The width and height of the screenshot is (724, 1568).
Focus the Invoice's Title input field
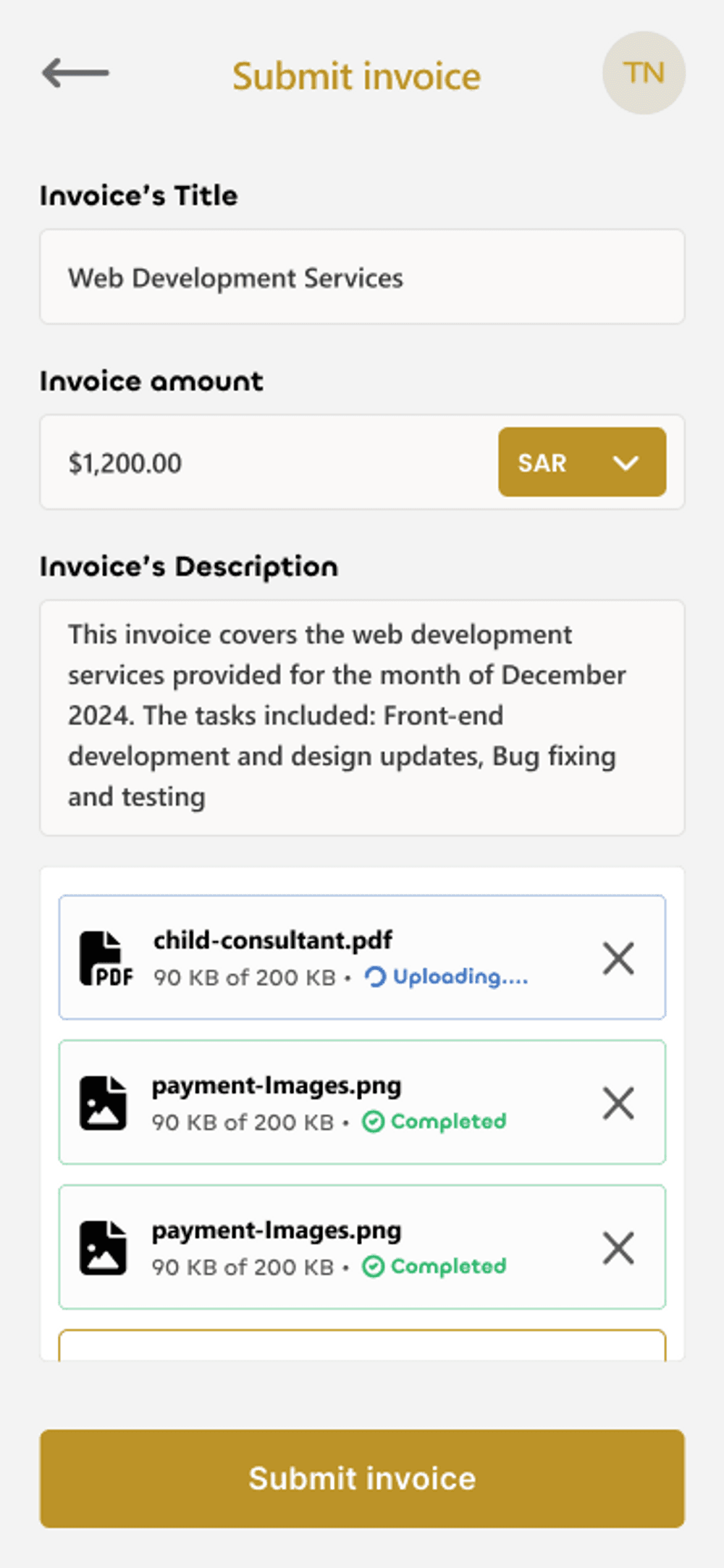[x=362, y=277]
